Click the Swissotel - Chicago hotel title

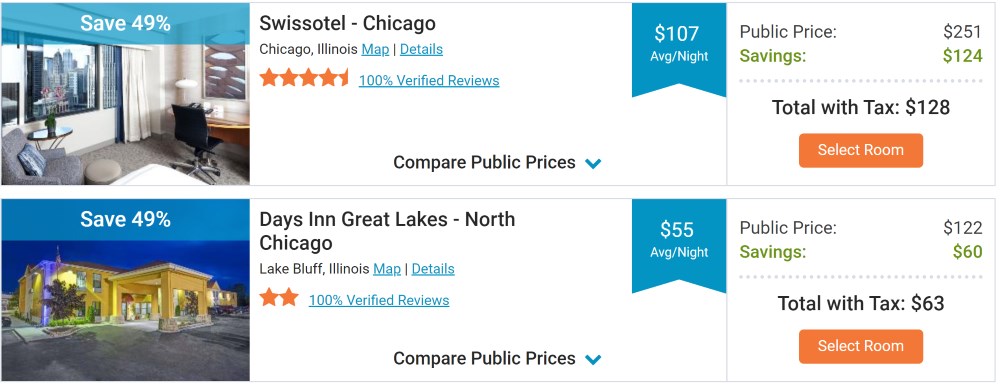(x=348, y=24)
